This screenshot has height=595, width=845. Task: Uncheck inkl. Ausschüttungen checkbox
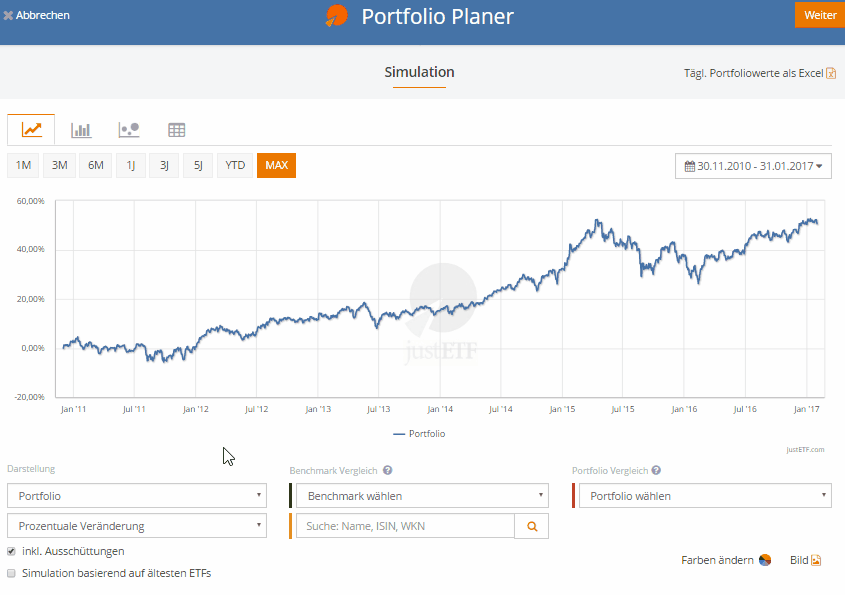coord(12,551)
